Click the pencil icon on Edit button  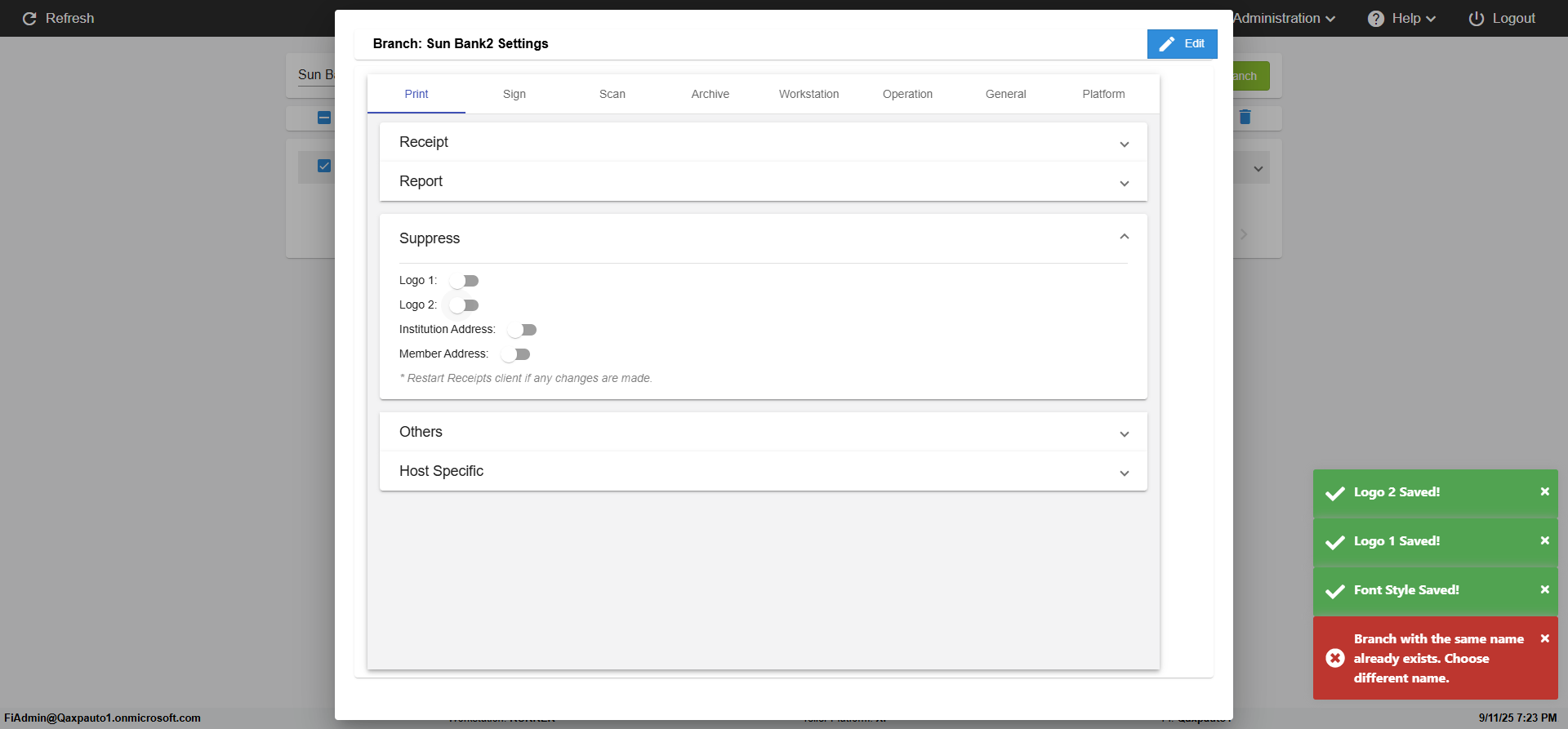[1167, 44]
